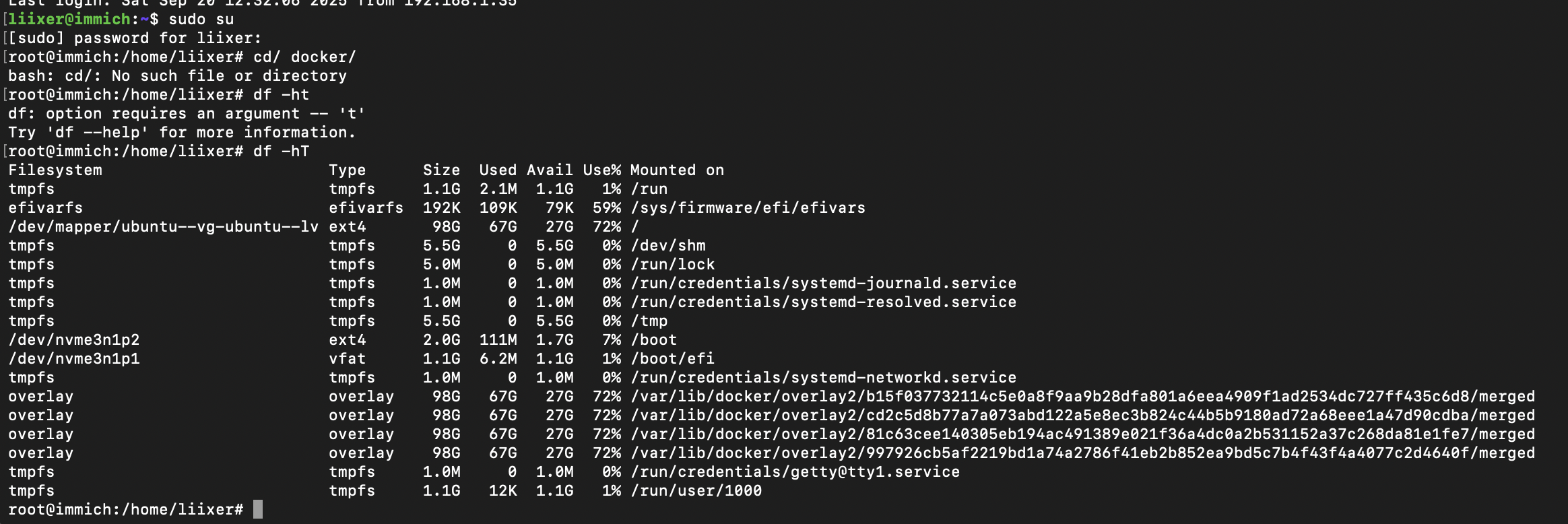Click the vfat filesystem type
The image size is (1568, 524).
(347, 358)
